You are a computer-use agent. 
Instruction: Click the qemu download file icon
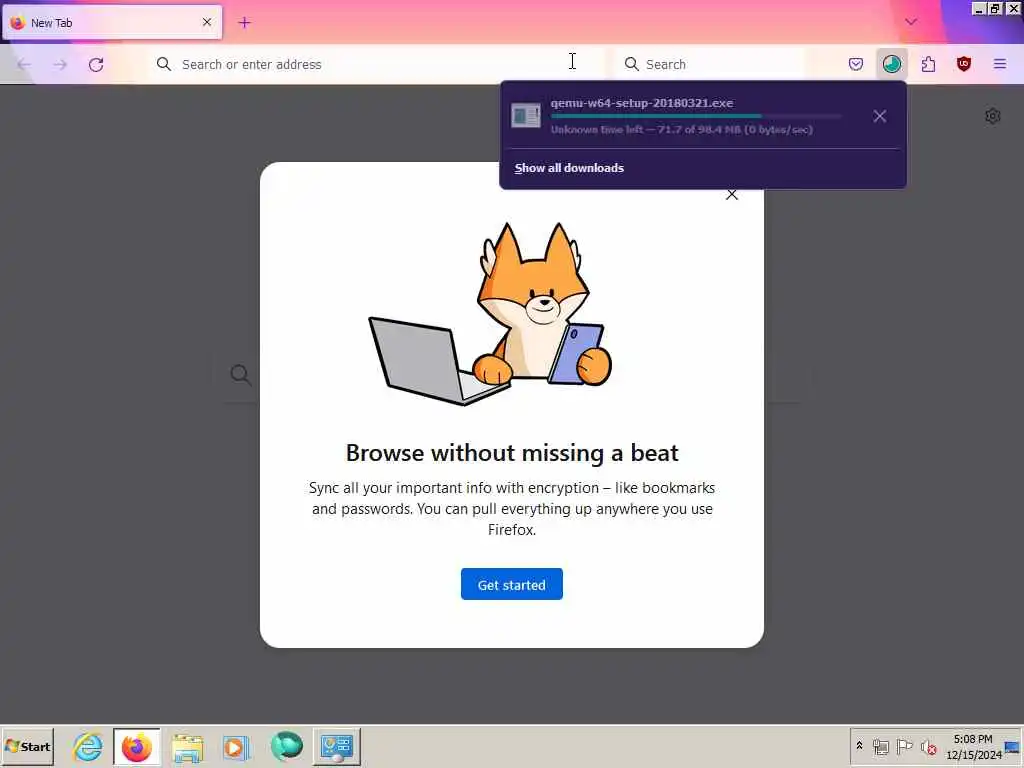tap(526, 116)
